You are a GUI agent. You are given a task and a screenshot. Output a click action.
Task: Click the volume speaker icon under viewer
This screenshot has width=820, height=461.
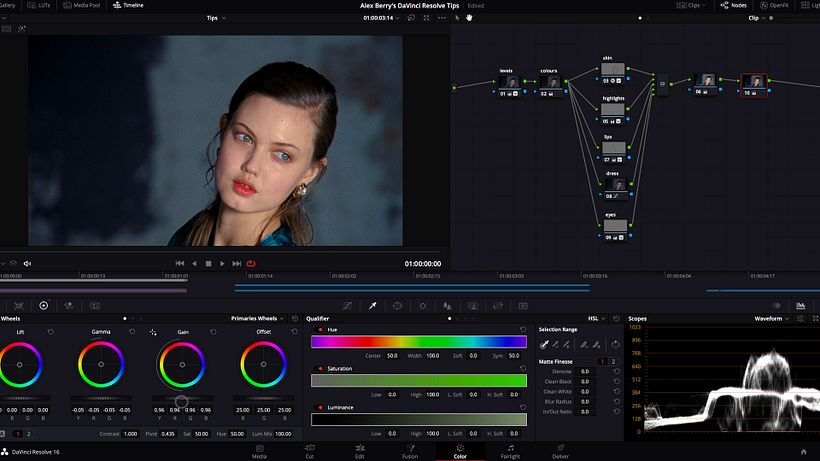click(27, 263)
